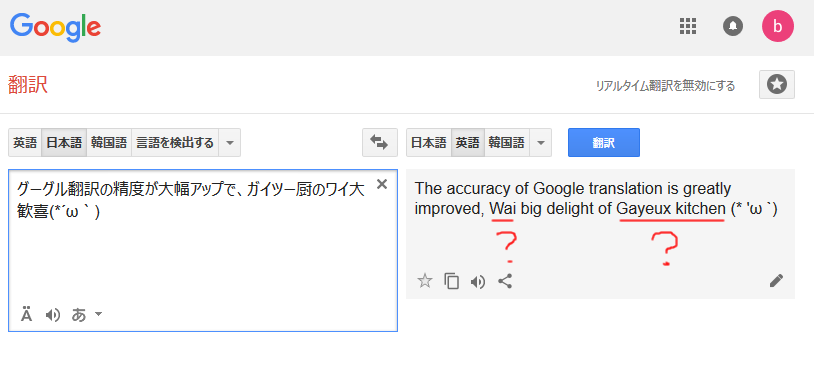Expand target language list arrow
Viewport: 814px width, 369px height.
540,143
